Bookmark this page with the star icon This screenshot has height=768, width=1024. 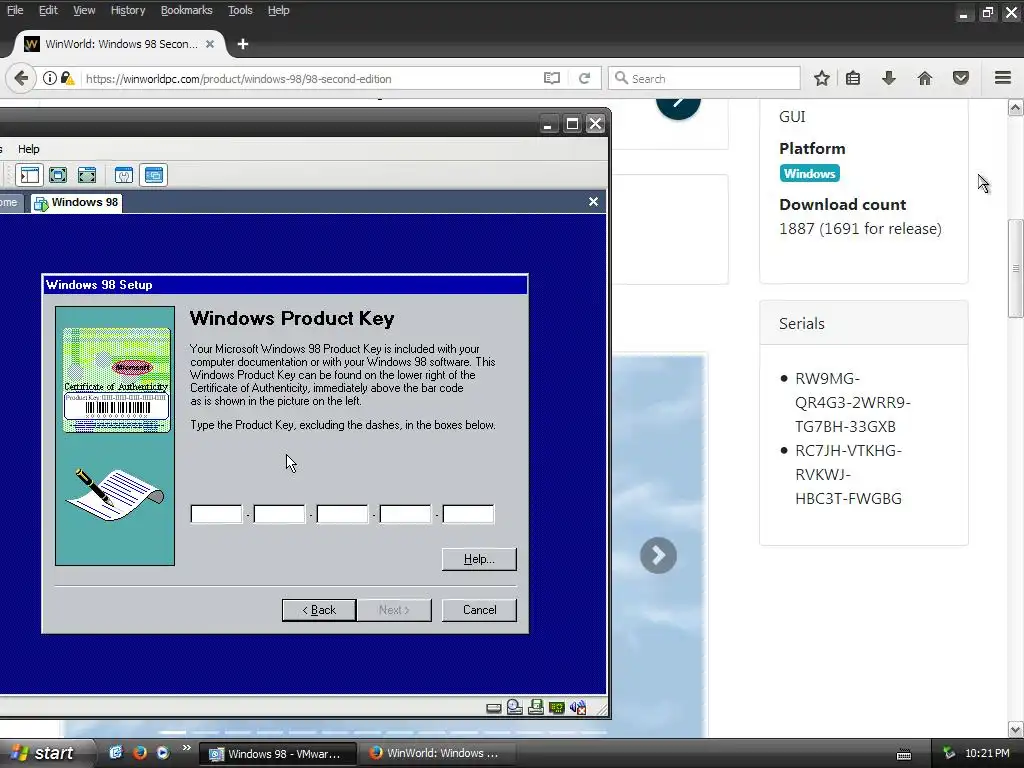point(822,78)
